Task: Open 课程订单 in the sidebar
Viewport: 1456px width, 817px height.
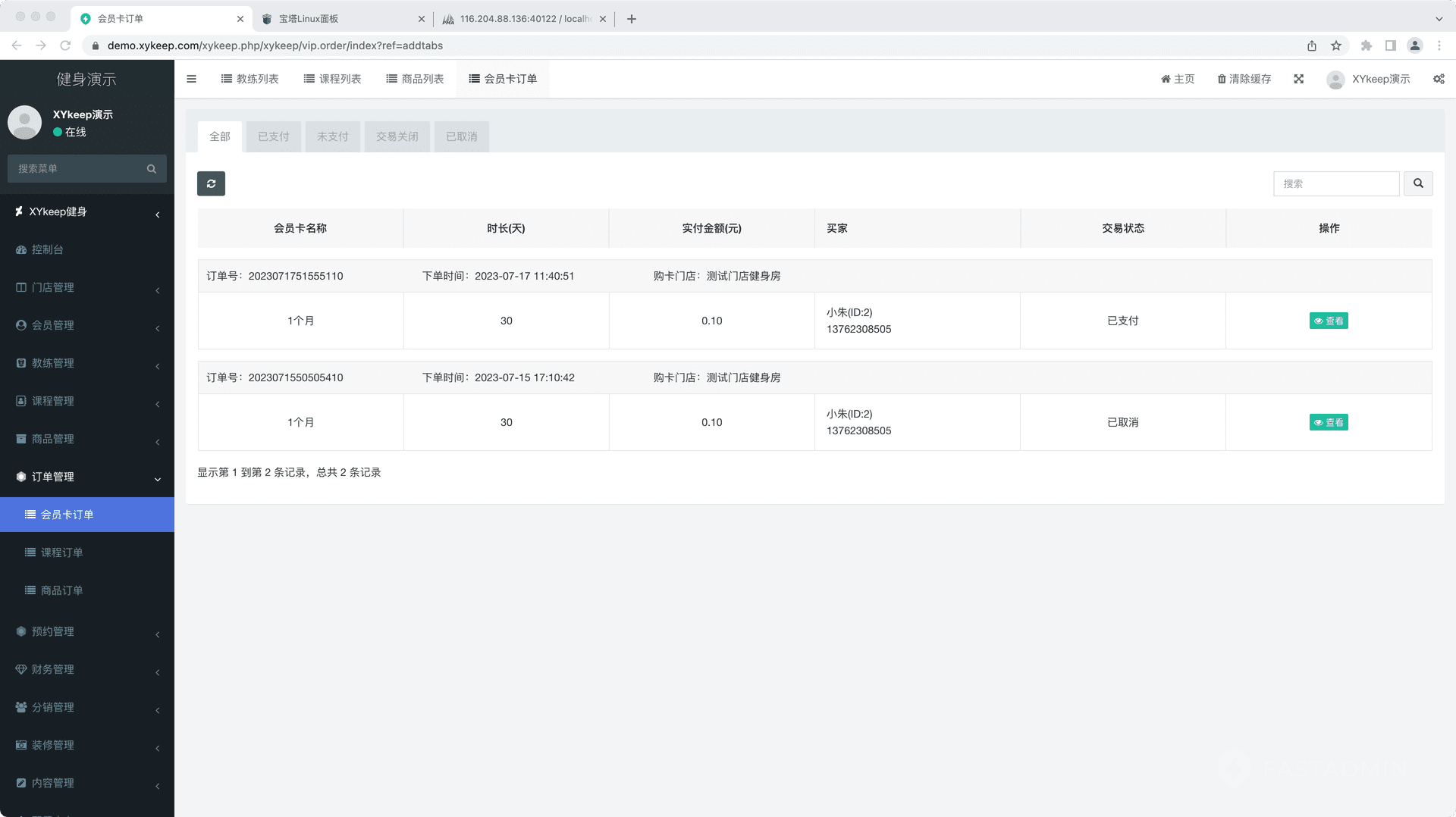Action: click(62, 552)
